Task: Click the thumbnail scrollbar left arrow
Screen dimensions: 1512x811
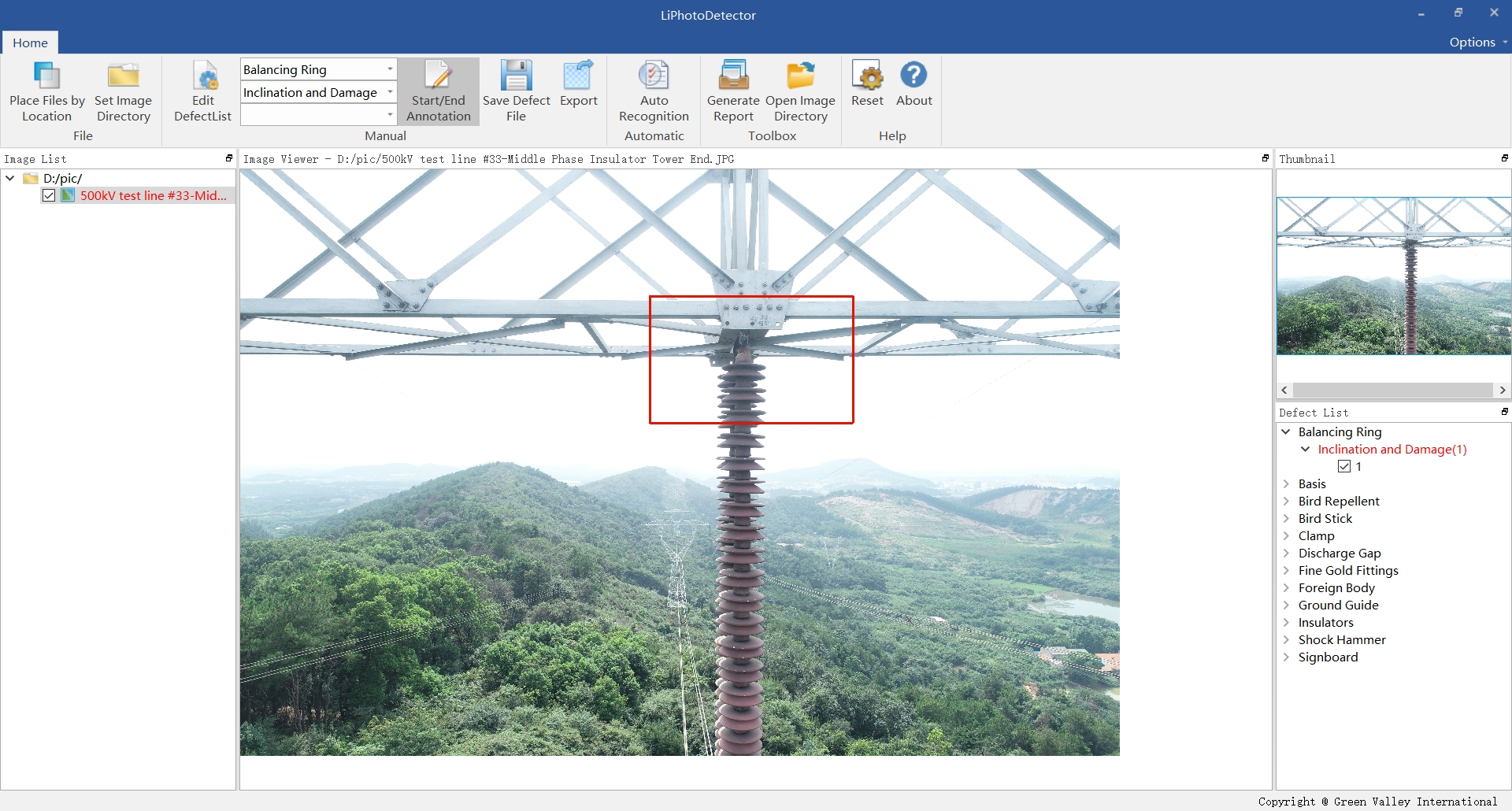Action: (x=1284, y=390)
